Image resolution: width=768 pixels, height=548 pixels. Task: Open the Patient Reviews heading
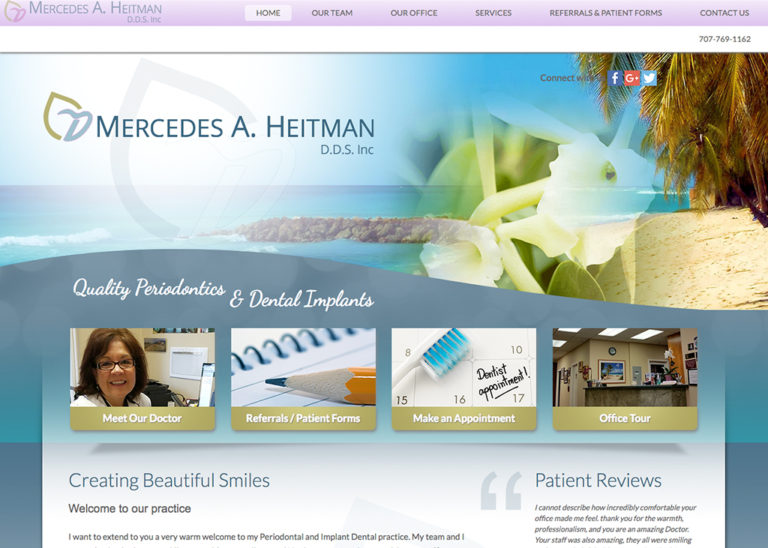(598, 480)
